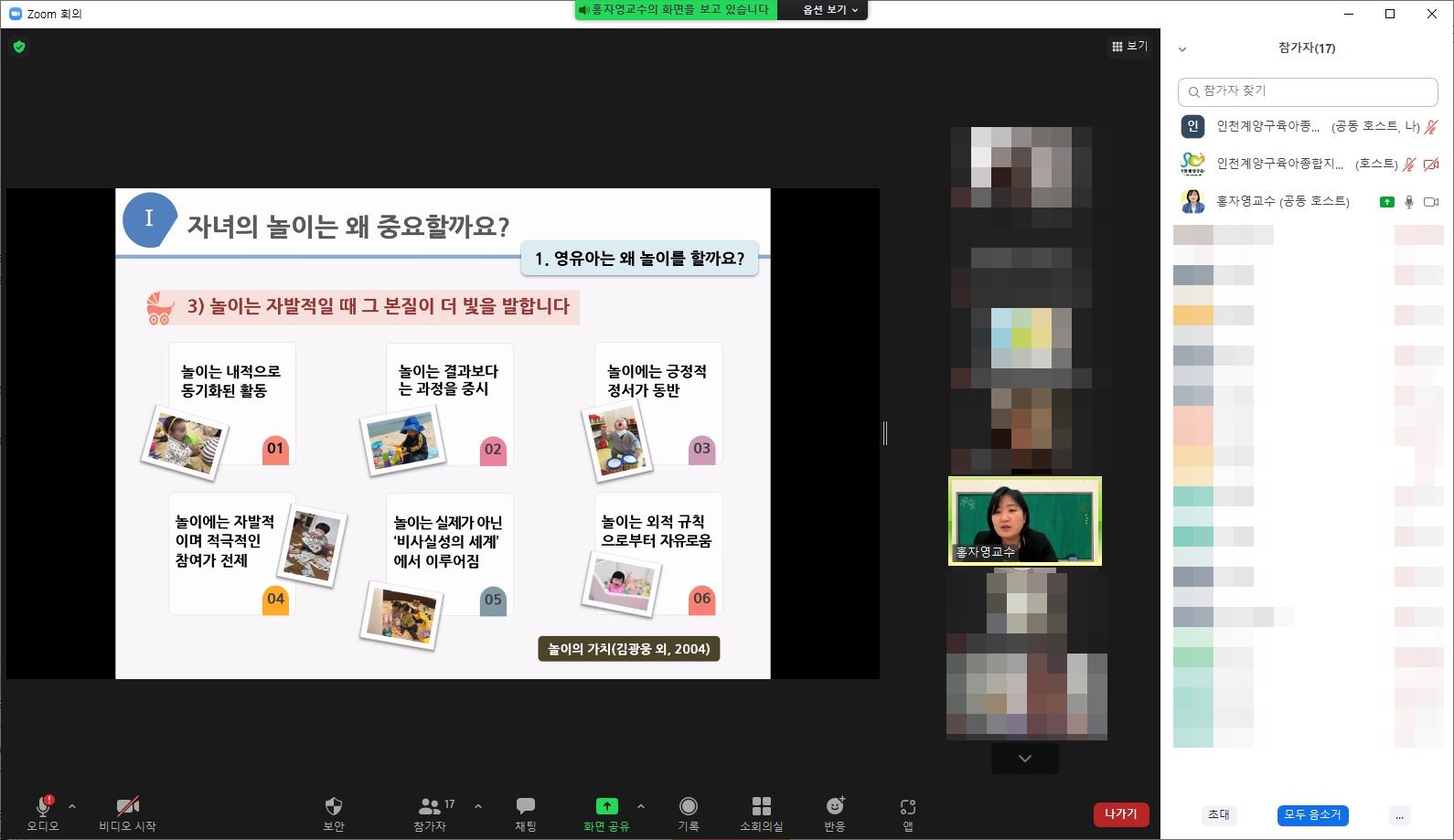Click the 화면 공유 share screen icon
Image resolution: width=1454 pixels, height=840 pixels.
point(606,806)
